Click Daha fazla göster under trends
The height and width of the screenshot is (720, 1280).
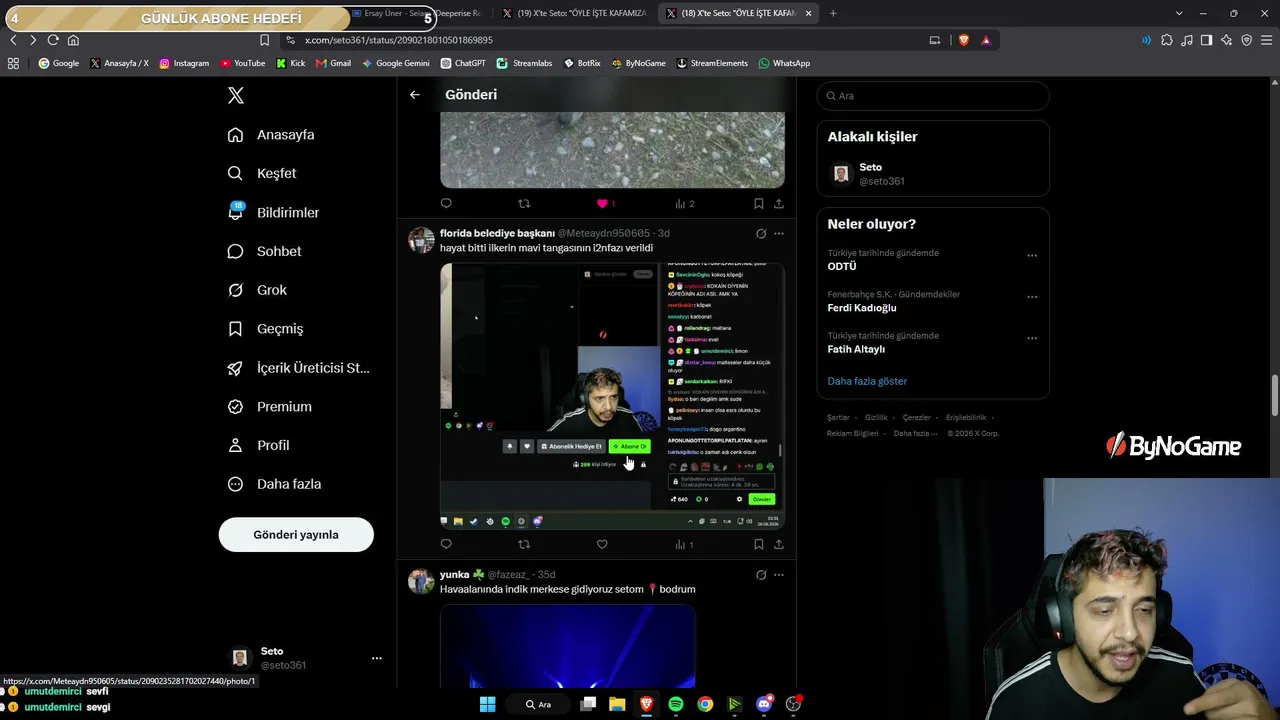[867, 381]
